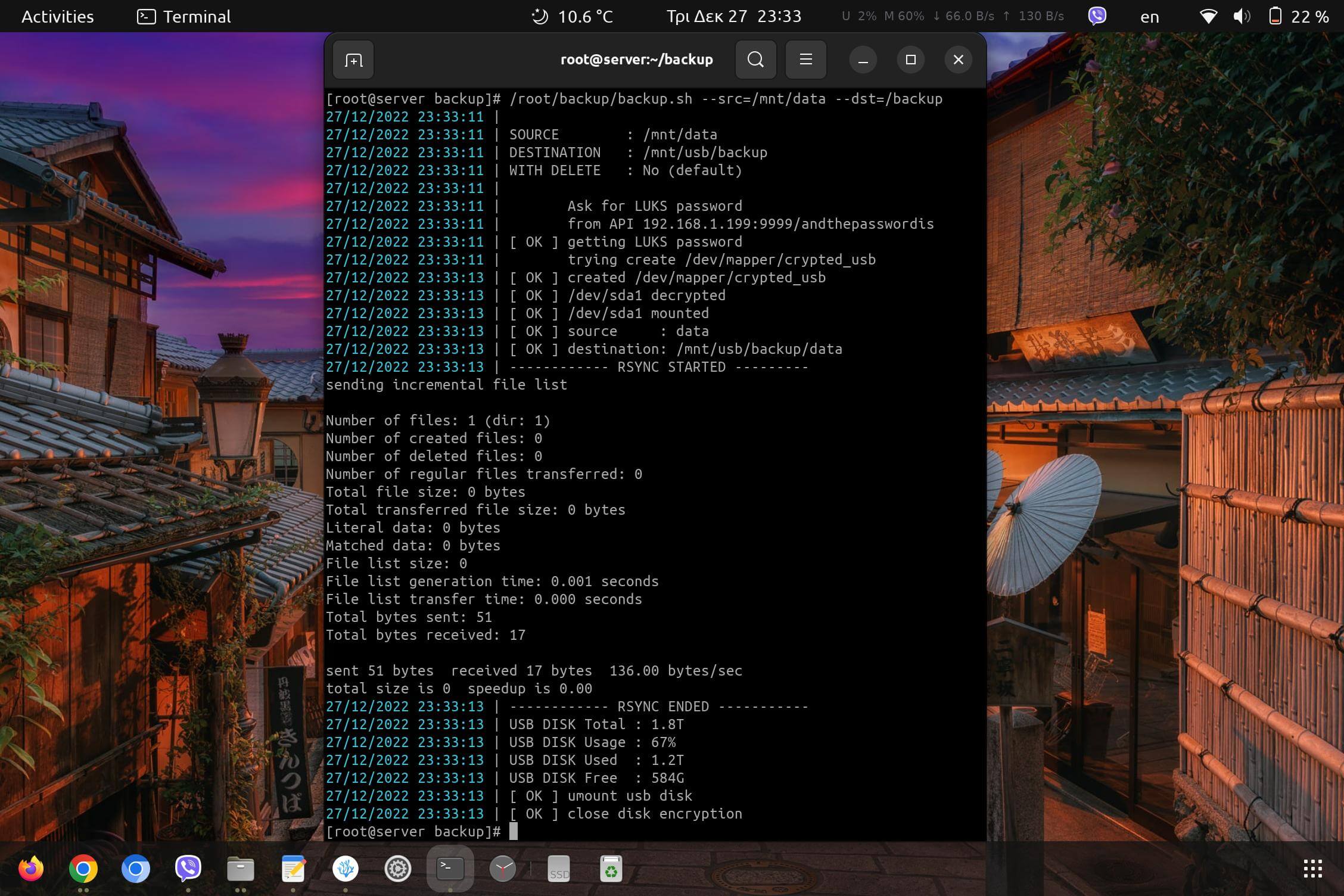Maximize the terminal window
Image resolution: width=1344 pixels, height=896 pixels.
tap(910, 60)
